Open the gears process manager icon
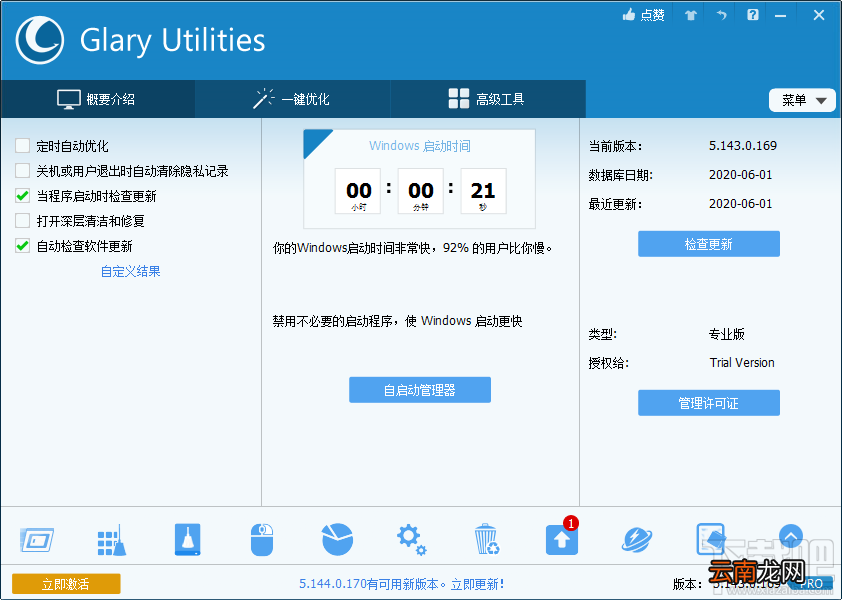The width and height of the screenshot is (842, 600). point(411,540)
